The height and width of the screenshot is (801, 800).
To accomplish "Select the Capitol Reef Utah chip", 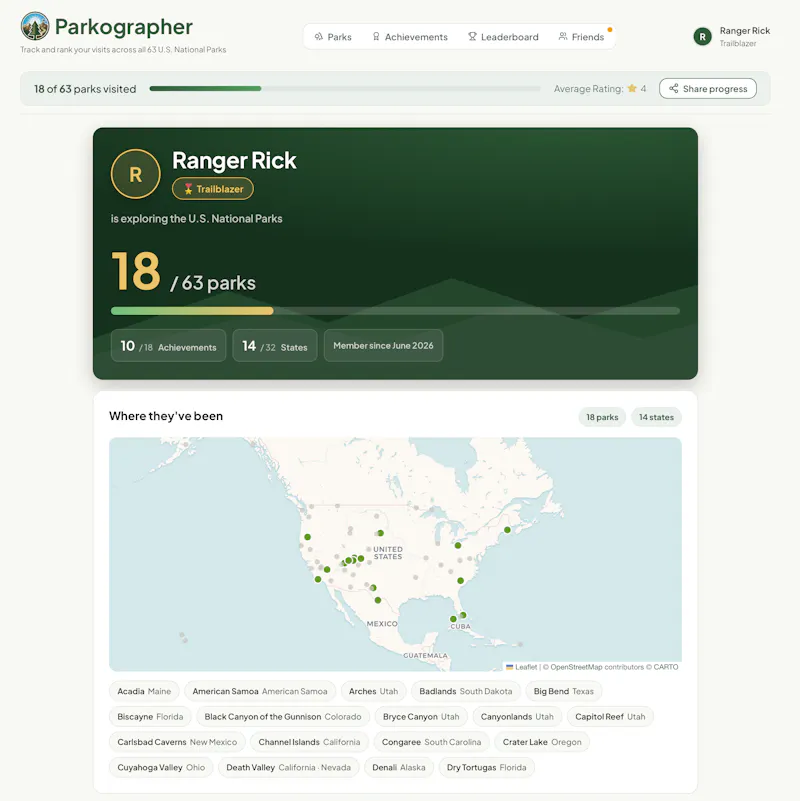I will coord(610,717).
